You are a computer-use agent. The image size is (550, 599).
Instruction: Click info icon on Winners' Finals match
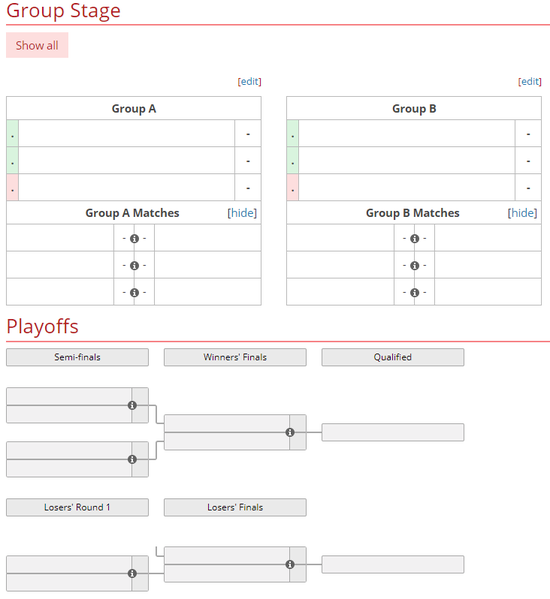tap(290, 432)
